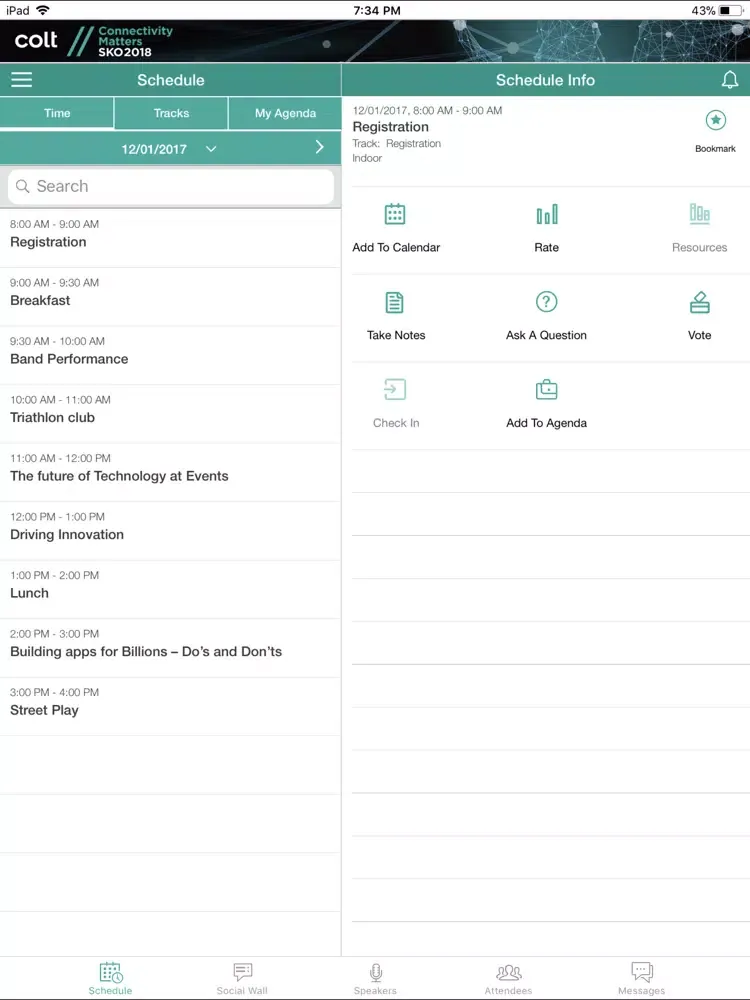Click the Schedule Info header title

pyautogui.click(x=545, y=80)
